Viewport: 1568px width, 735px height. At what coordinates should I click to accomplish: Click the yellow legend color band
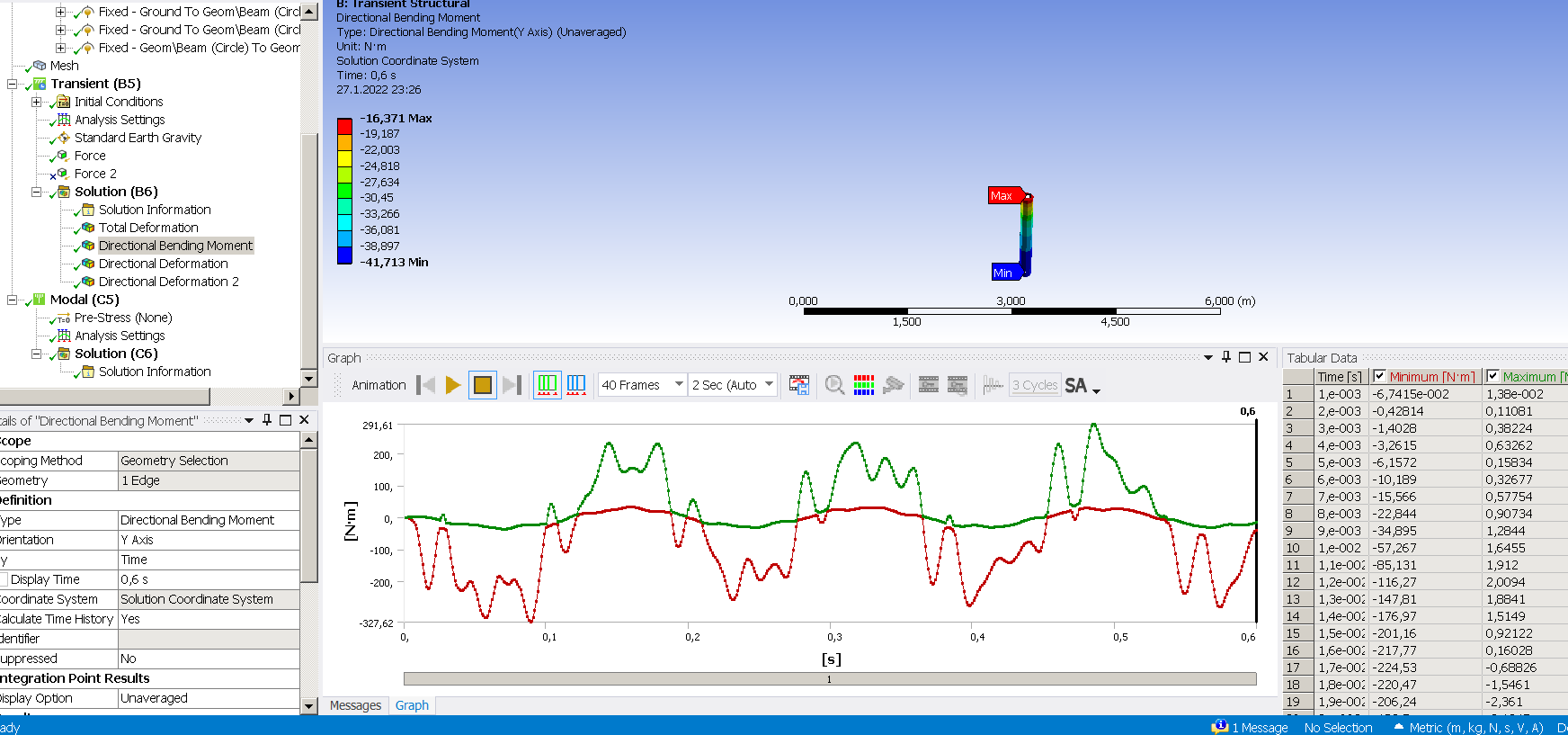point(344,158)
